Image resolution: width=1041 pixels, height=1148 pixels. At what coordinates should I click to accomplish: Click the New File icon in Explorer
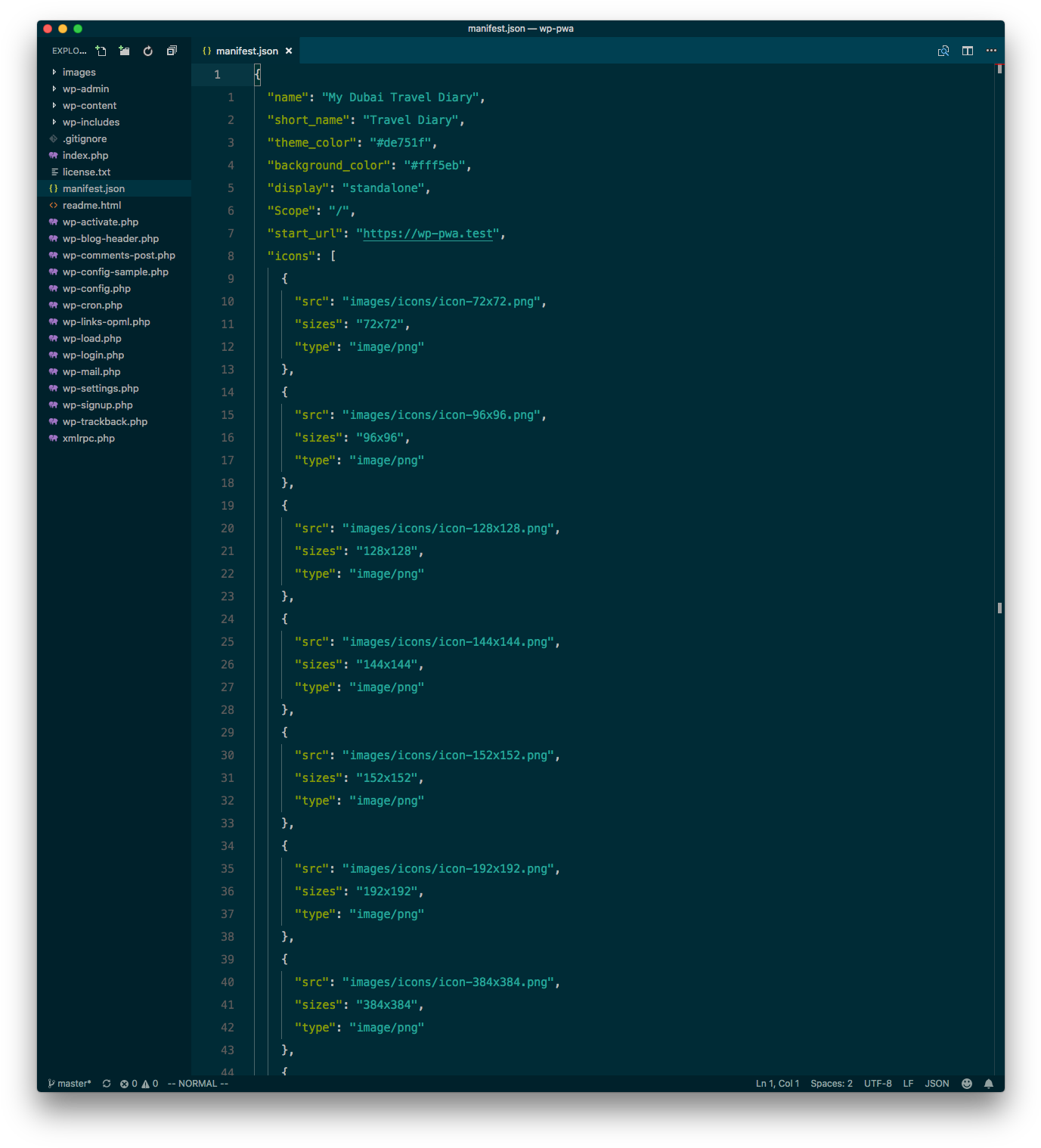tap(101, 51)
